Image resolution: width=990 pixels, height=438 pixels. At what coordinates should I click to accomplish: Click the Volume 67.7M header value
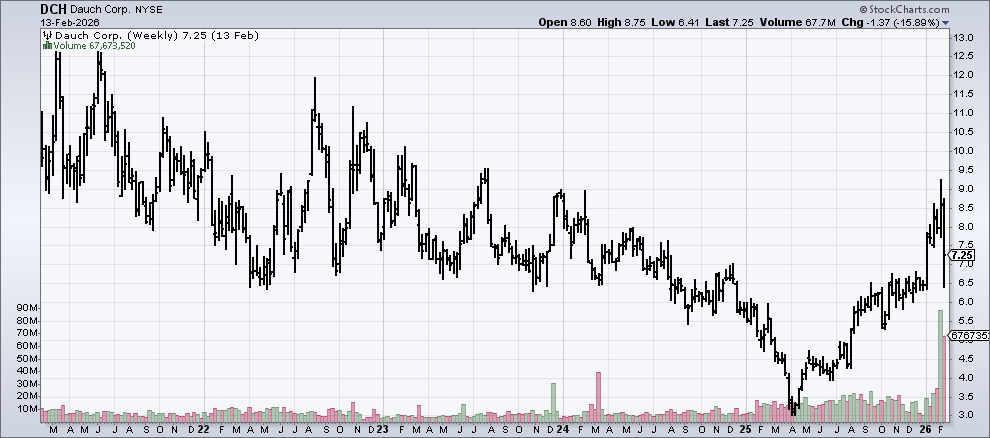pyautogui.click(x=798, y=22)
